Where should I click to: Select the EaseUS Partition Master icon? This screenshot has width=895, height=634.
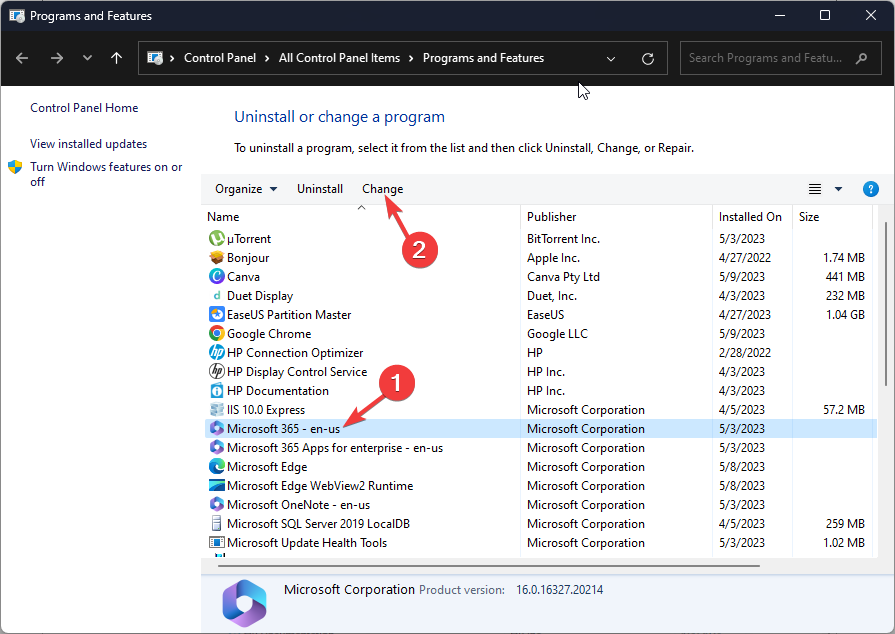(x=216, y=314)
